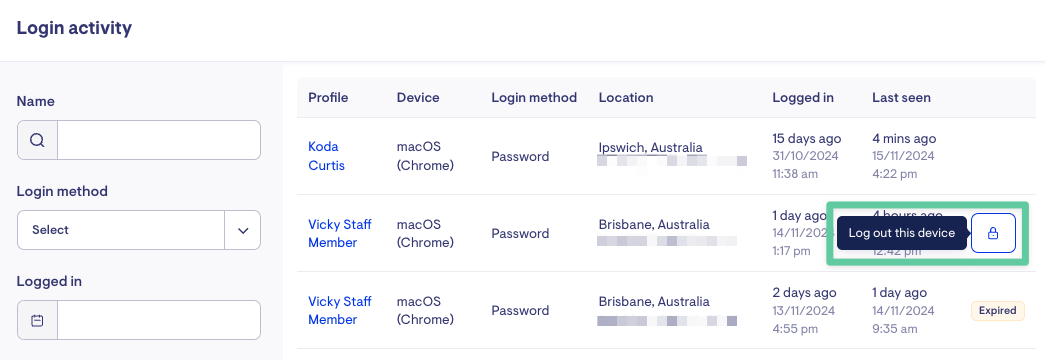Click the Profile column header

pyautogui.click(x=328, y=97)
